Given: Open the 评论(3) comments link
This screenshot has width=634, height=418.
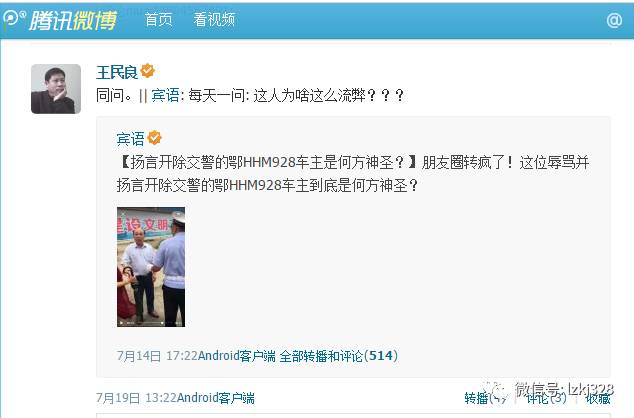Looking at the screenshot, I should tap(546, 398).
